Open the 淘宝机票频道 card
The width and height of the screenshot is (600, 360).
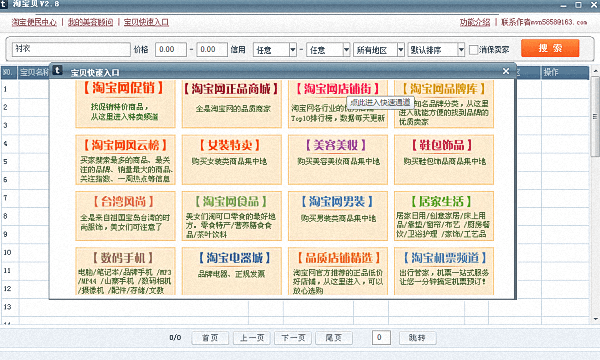[x=444, y=271]
